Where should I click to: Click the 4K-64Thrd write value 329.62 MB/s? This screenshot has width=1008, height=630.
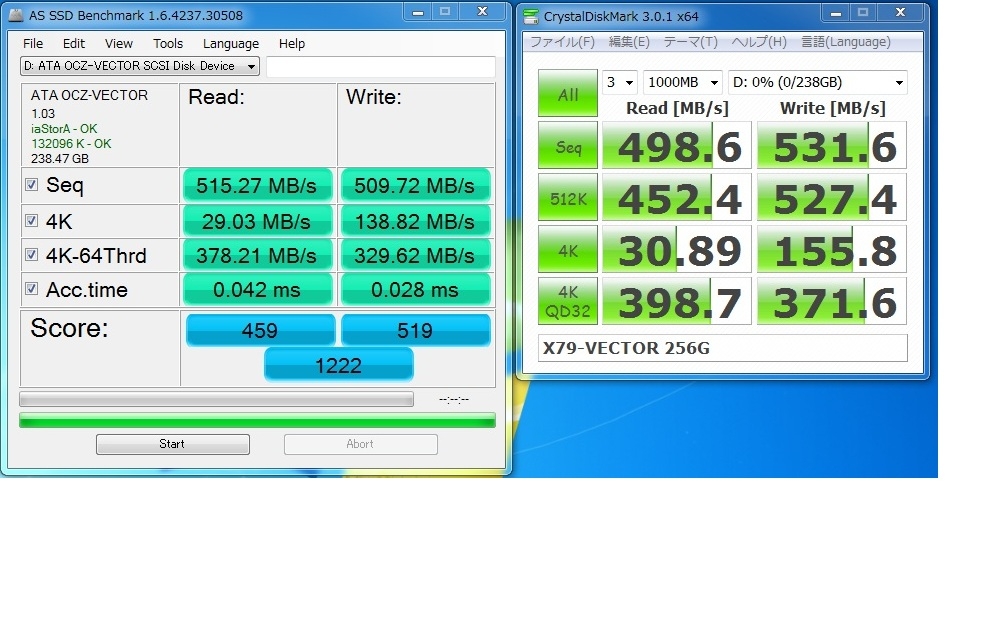pyautogui.click(x=415, y=255)
